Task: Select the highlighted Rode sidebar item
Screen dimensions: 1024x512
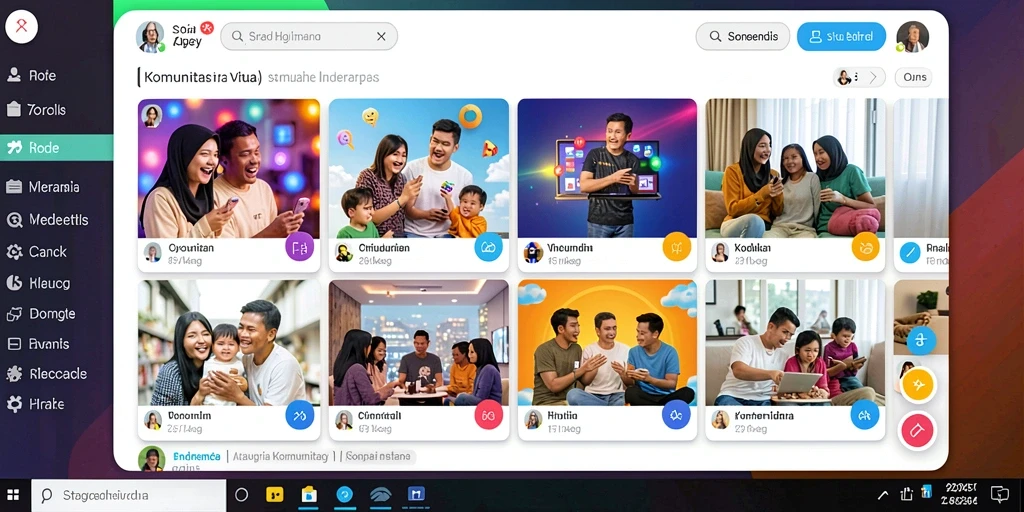Action: [x=56, y=148]
